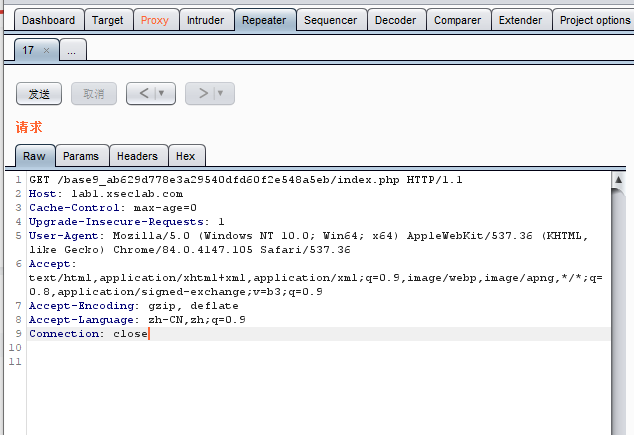The width and height of the screenshot is (634, 435).
Task: Add a new Repeater tab via the ... tab
Action: click(x=72, y=50)
